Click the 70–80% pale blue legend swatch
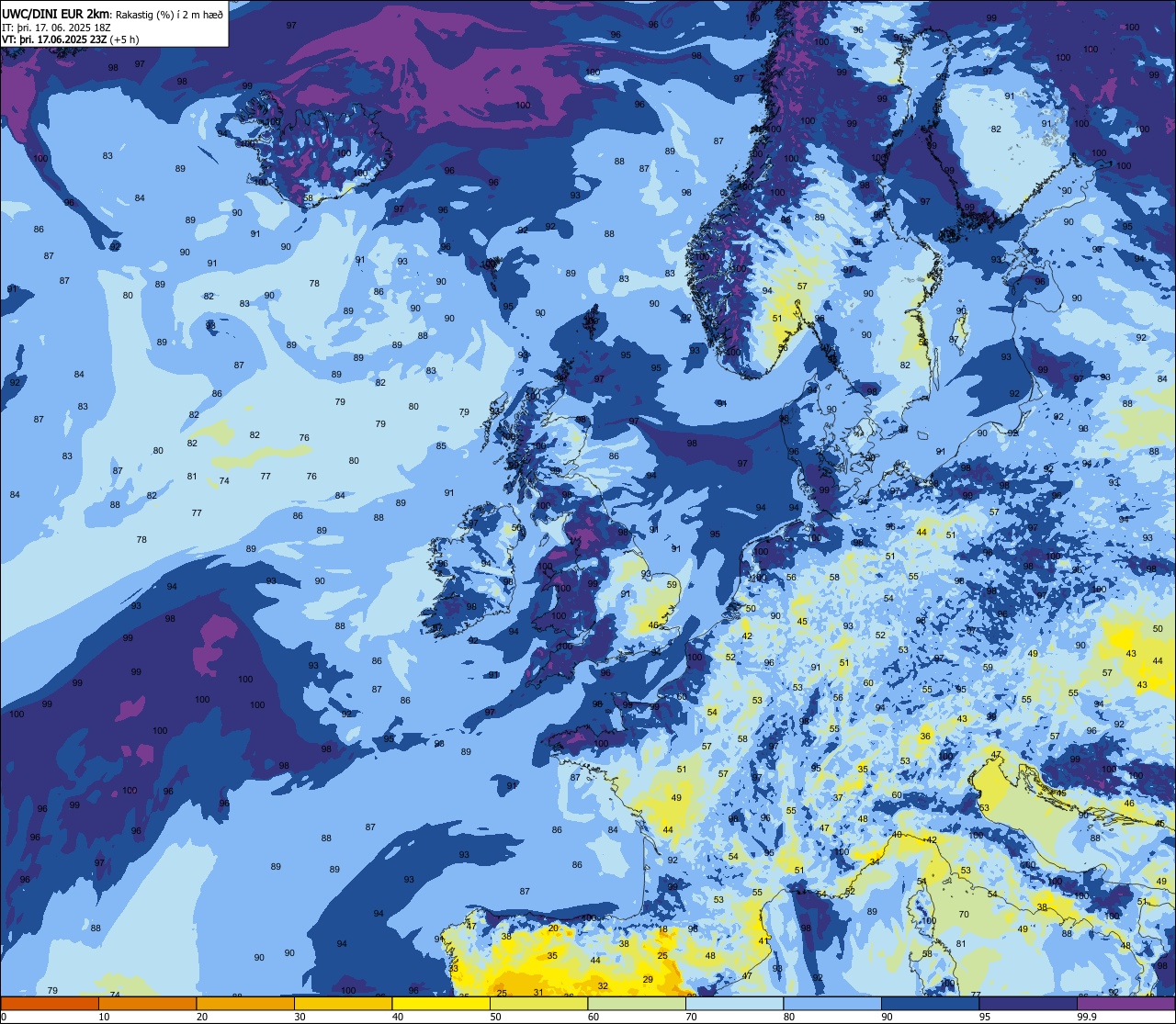Viewport: 1176px width, 1024px height. (x=734, y=1004)
